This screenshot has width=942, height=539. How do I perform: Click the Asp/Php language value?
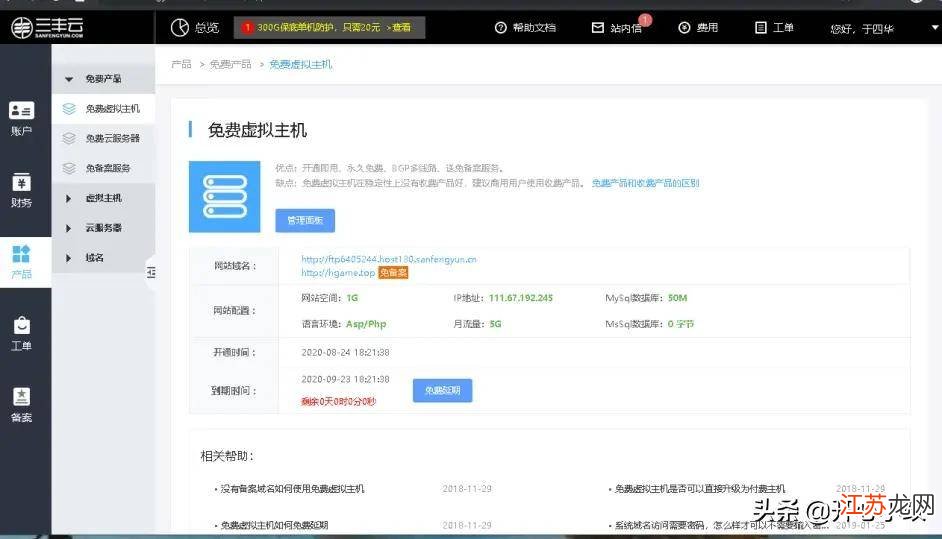366,324
